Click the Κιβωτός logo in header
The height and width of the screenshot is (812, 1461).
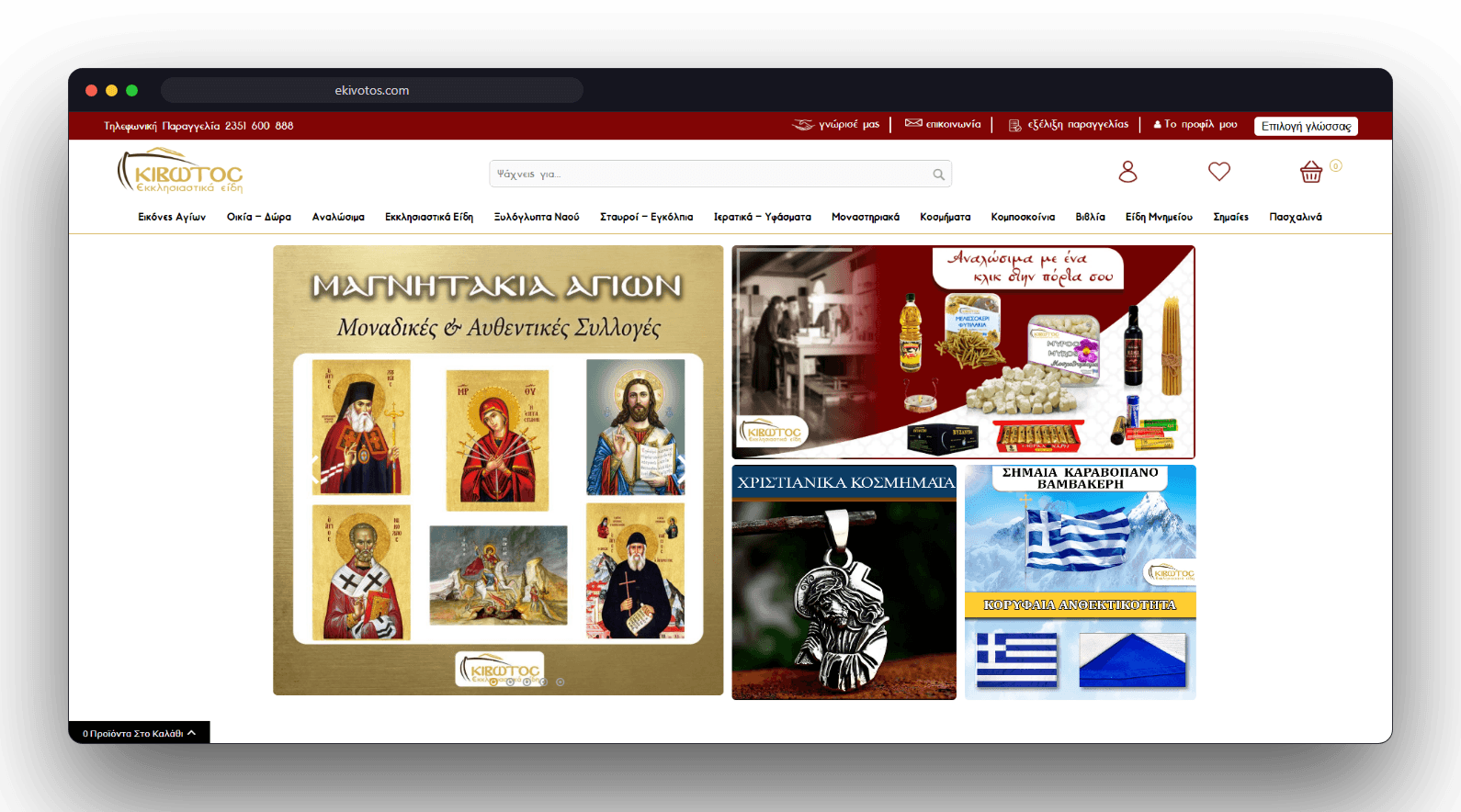[x=180, y=171]
